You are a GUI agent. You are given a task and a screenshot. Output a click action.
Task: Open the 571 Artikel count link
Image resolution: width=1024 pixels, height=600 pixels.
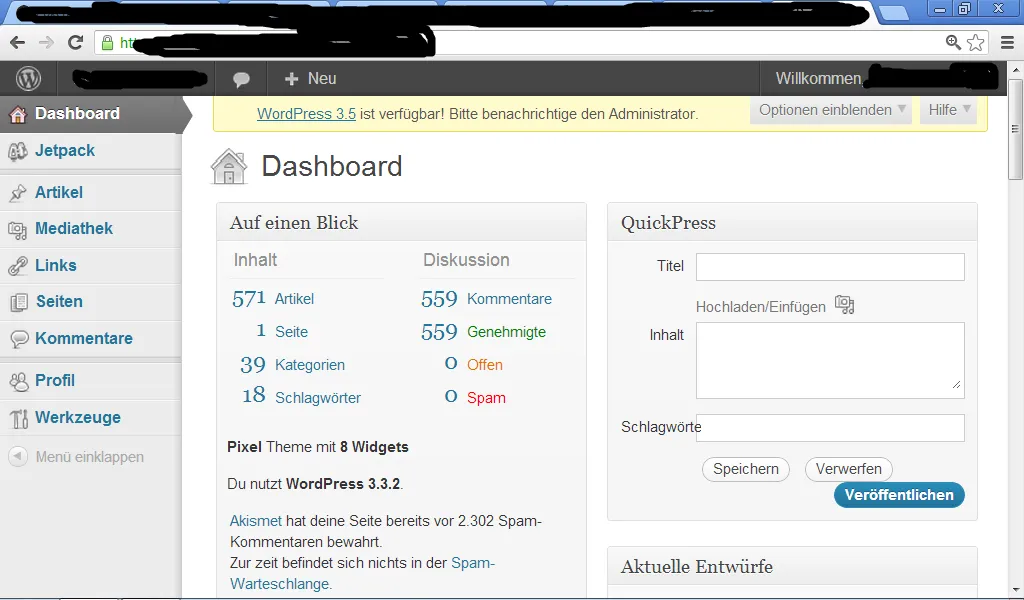[249, 299]
